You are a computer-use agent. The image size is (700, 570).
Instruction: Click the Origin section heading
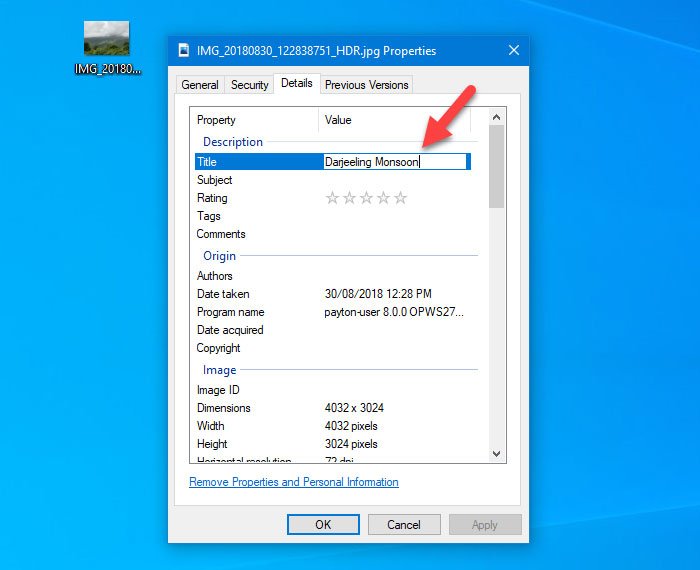[219, 256]
